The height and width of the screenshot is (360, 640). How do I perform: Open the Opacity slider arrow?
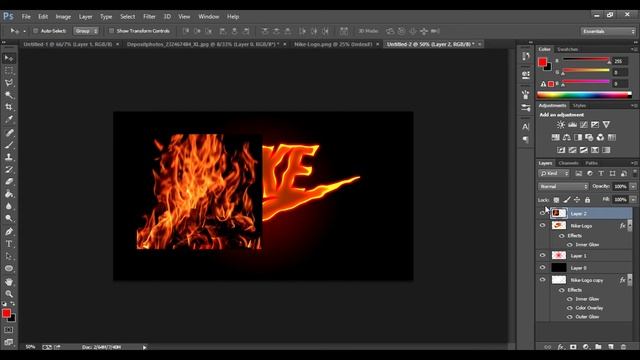pos(633,187)
